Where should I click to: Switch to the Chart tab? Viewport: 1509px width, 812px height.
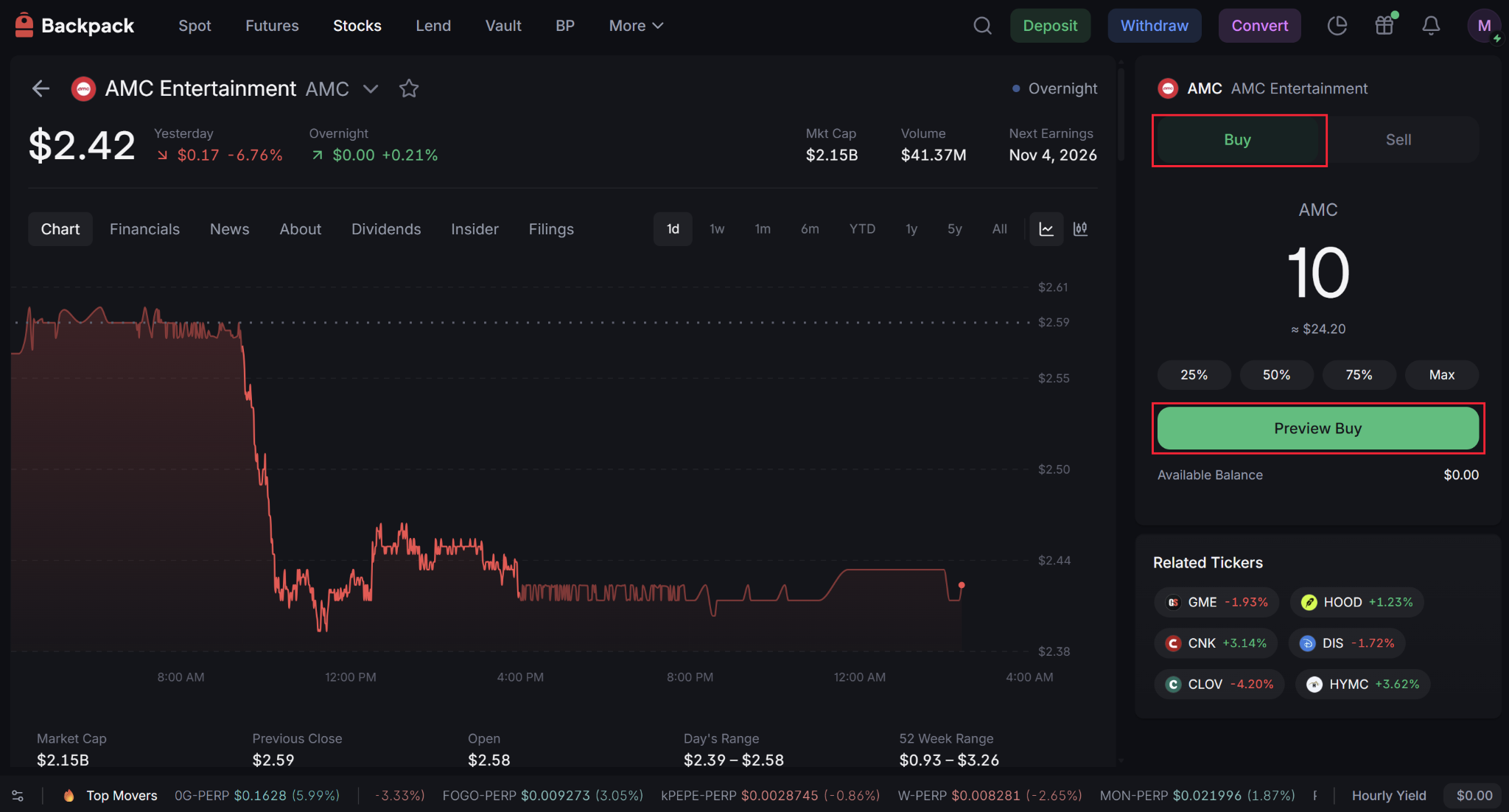(x=60, y=229)
